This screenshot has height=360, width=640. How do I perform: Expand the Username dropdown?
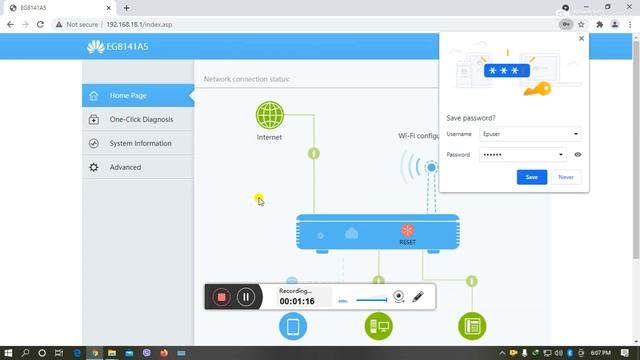pyautogui.click(x=576, y=134)
